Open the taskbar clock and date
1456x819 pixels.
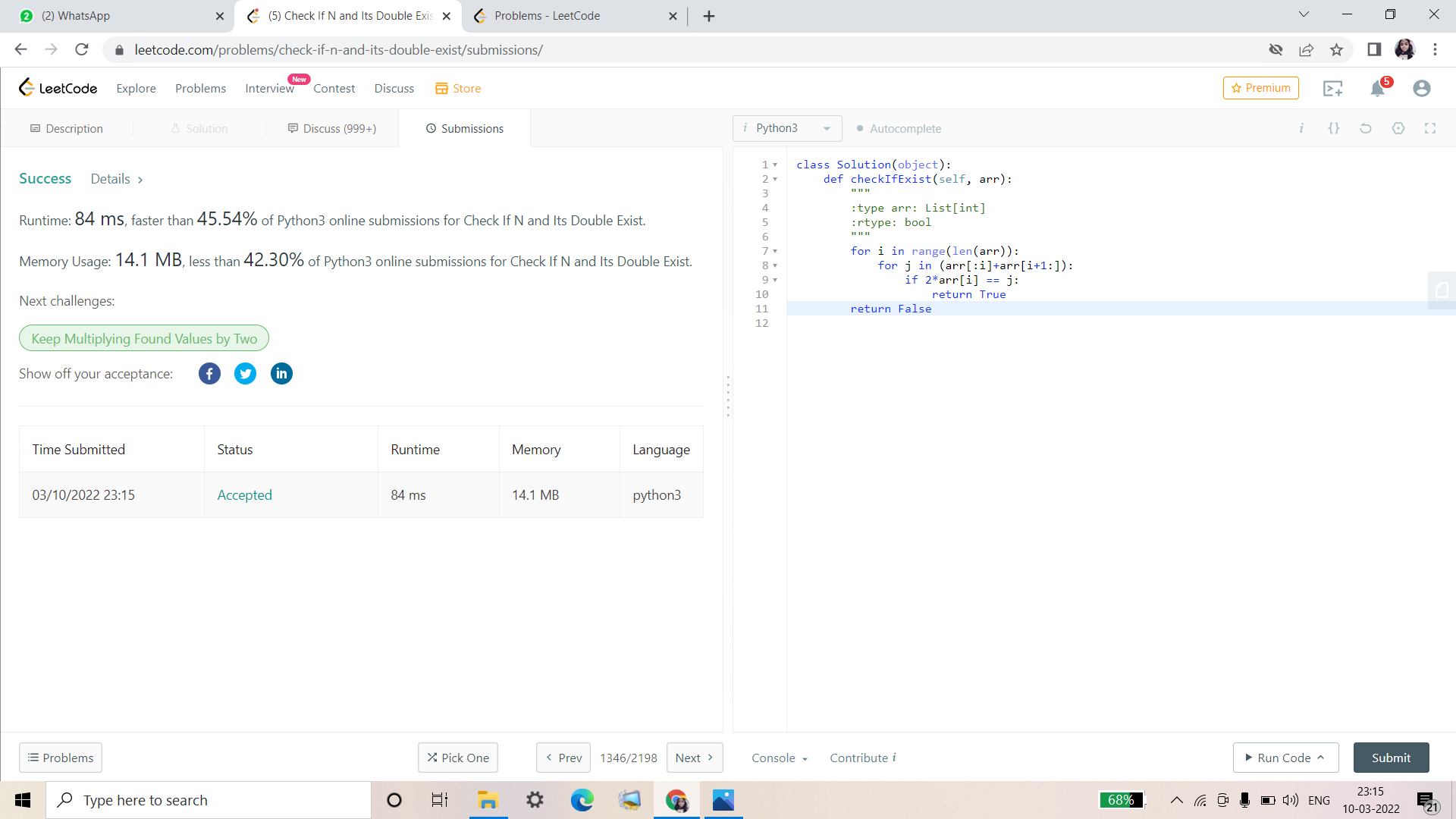[1371, 800]
